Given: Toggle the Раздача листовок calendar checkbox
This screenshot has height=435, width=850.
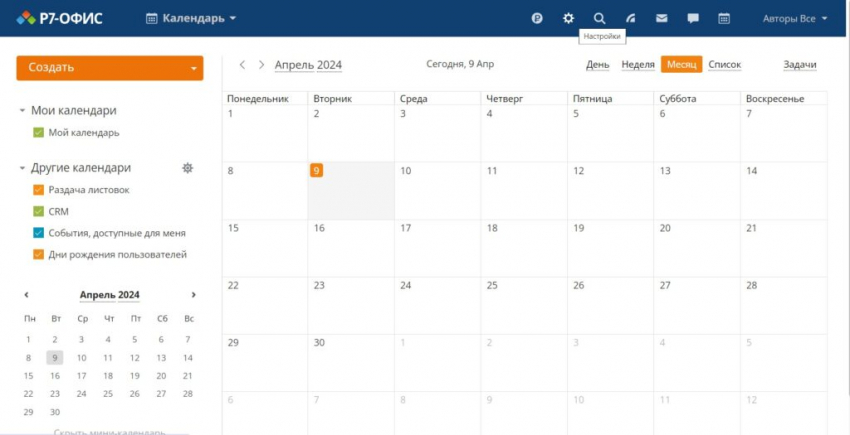Looking at the screenshot, I should (38, 190).
